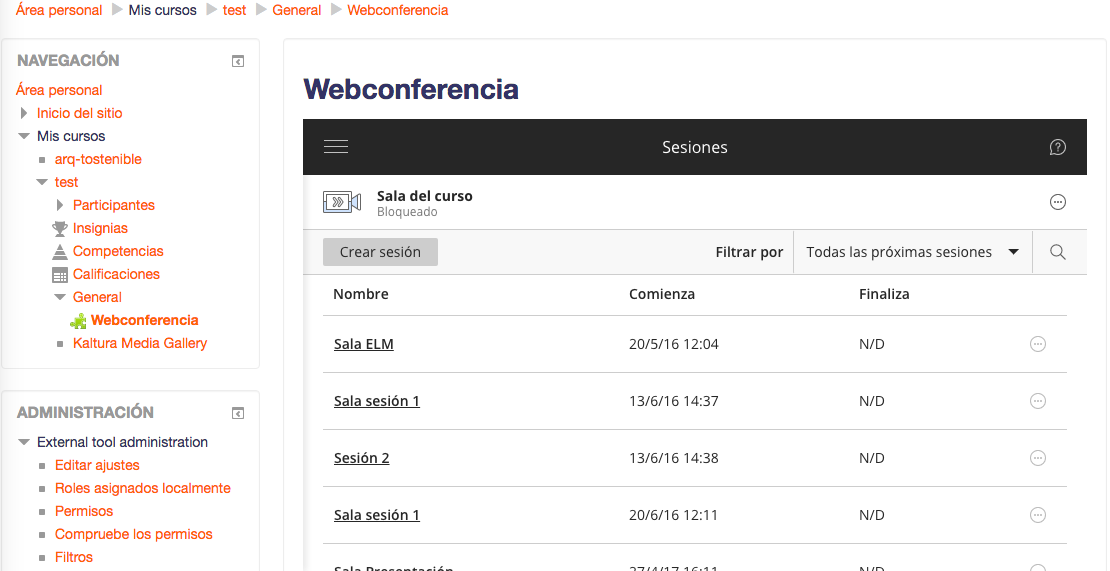Image resolution: width=1110 pixels, height=571 pixels.
Task: Open the Sesiones hamburger menu
Action: pyautogui.click(x=336, y=147)
